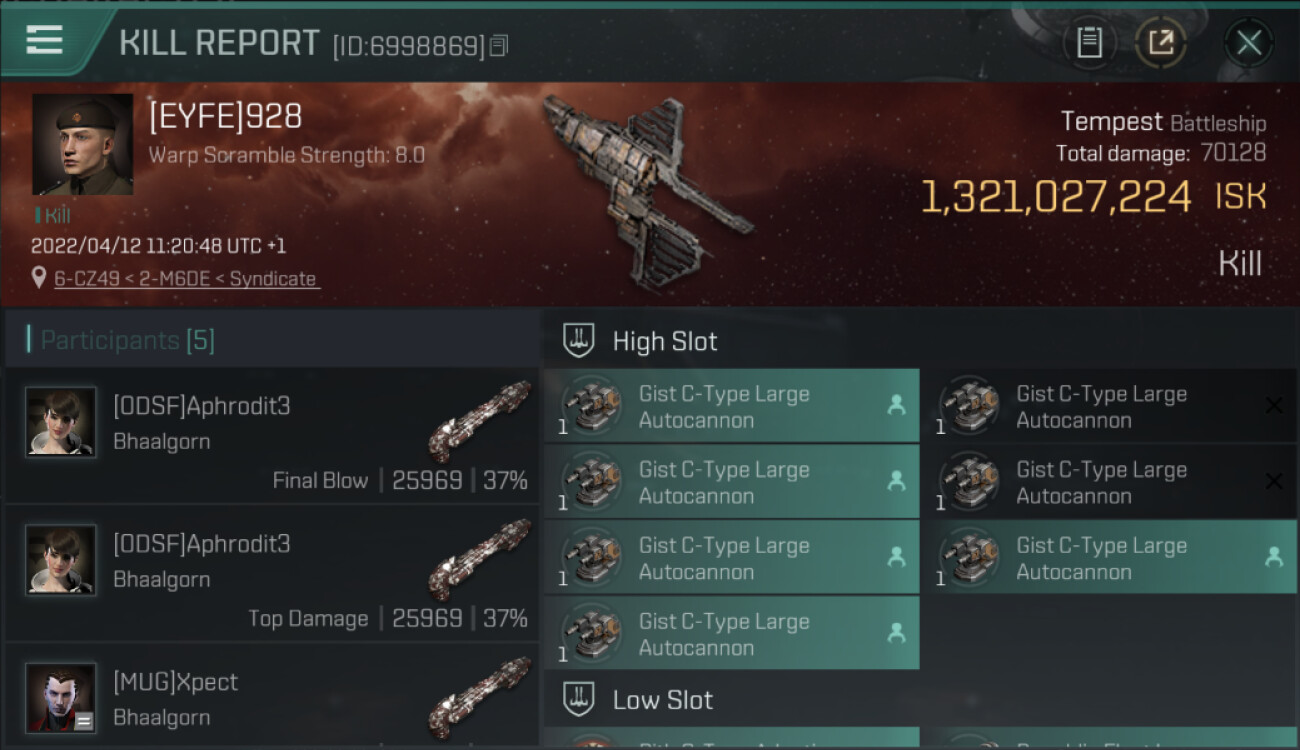The width and height of the screenshot is (1300, 750).
Task: Click the Tempest battleship image
Action: [x=645, y=188]
